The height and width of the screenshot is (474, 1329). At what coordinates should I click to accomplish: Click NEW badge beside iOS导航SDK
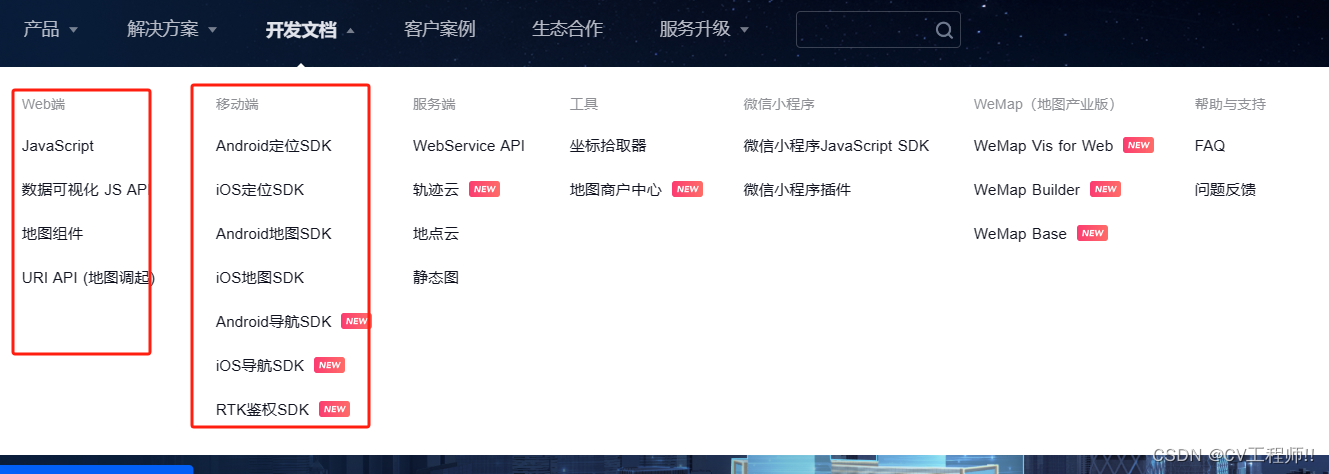(x=329, y=365)
